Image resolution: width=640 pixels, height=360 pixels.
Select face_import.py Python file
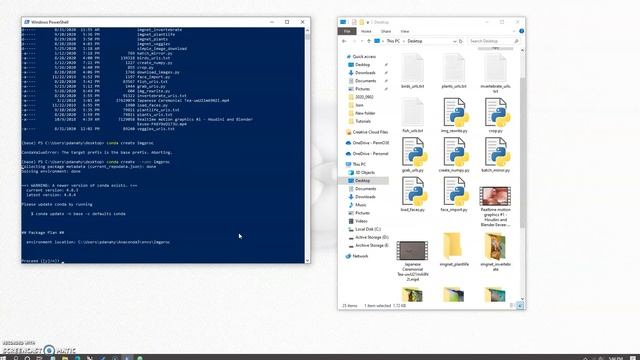454,194
